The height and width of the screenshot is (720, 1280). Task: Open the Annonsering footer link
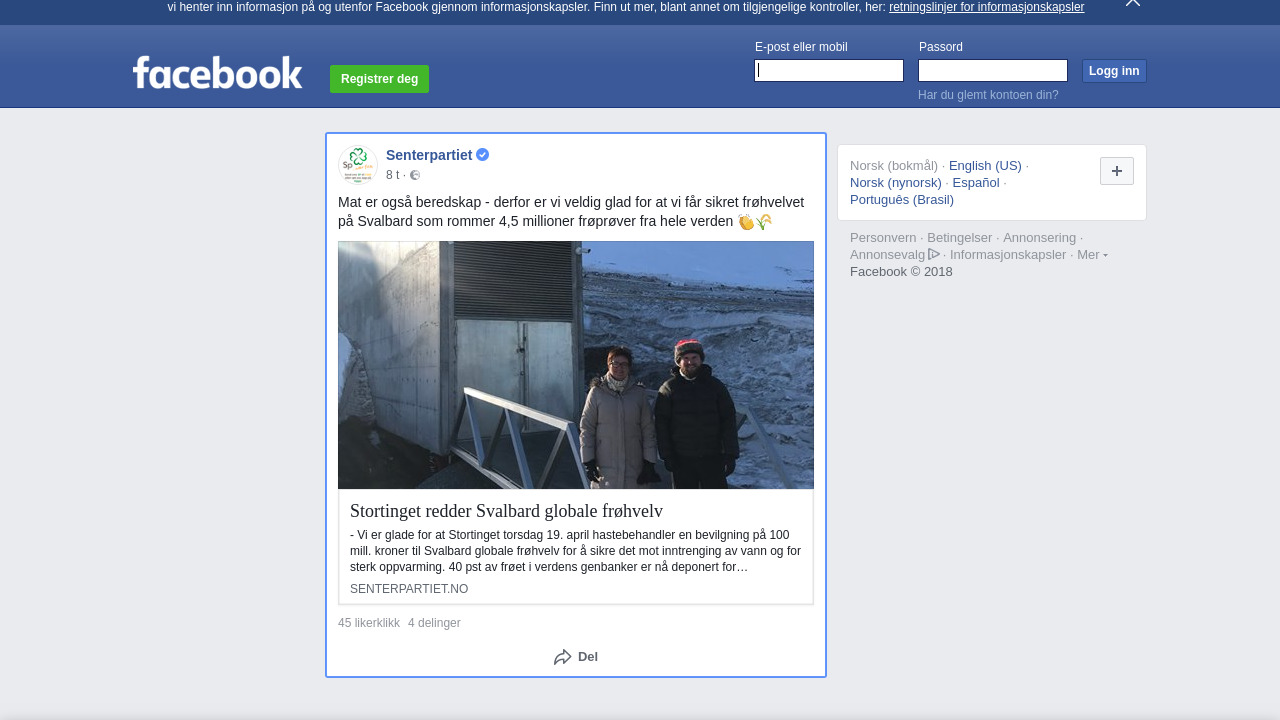[x=1040, y=238]
